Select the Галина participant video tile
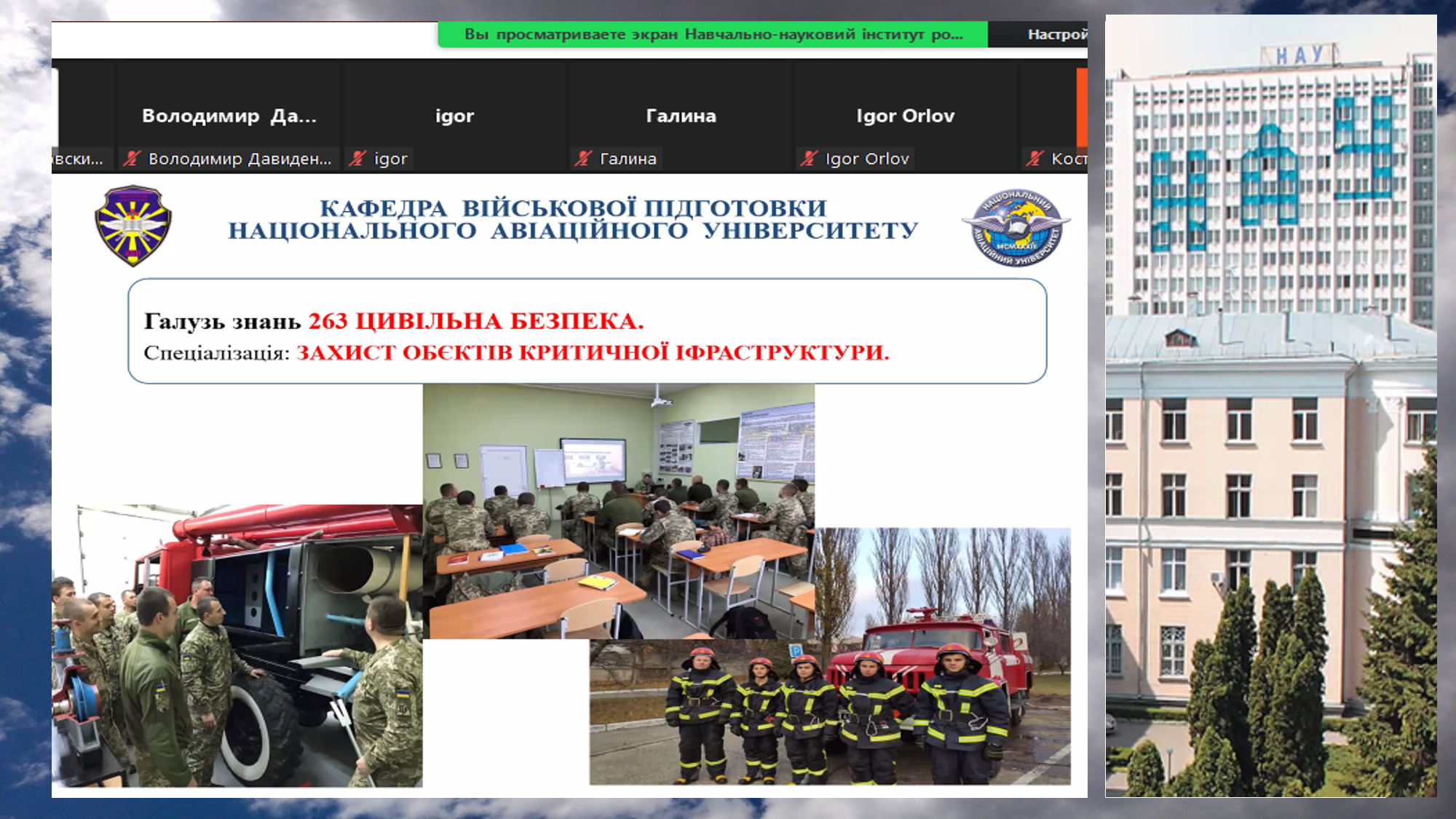 (681, 115)
